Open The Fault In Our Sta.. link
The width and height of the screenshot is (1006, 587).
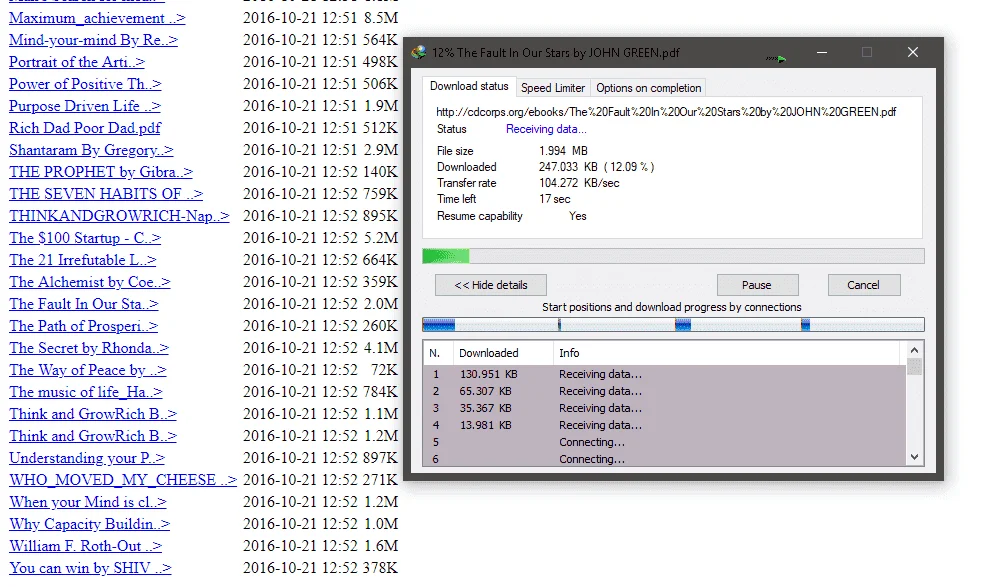(83, 304)
